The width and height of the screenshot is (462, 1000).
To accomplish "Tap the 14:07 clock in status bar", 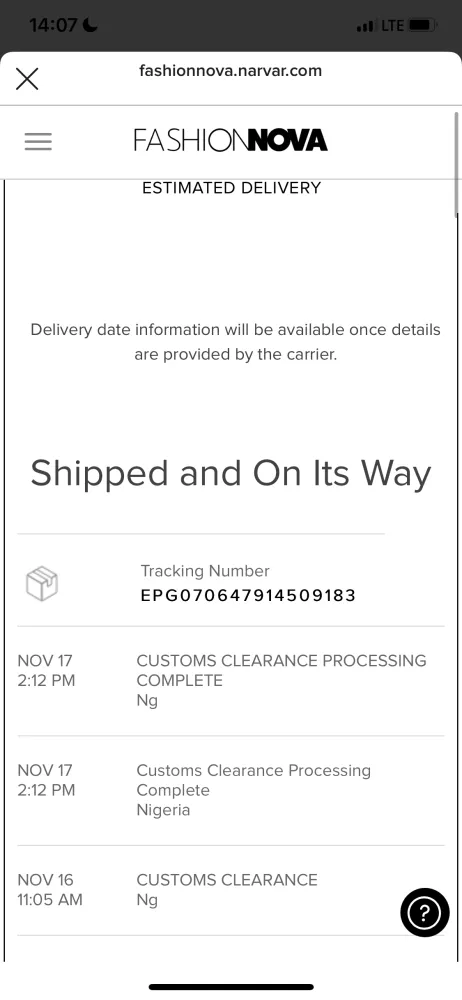I will 54,26.
